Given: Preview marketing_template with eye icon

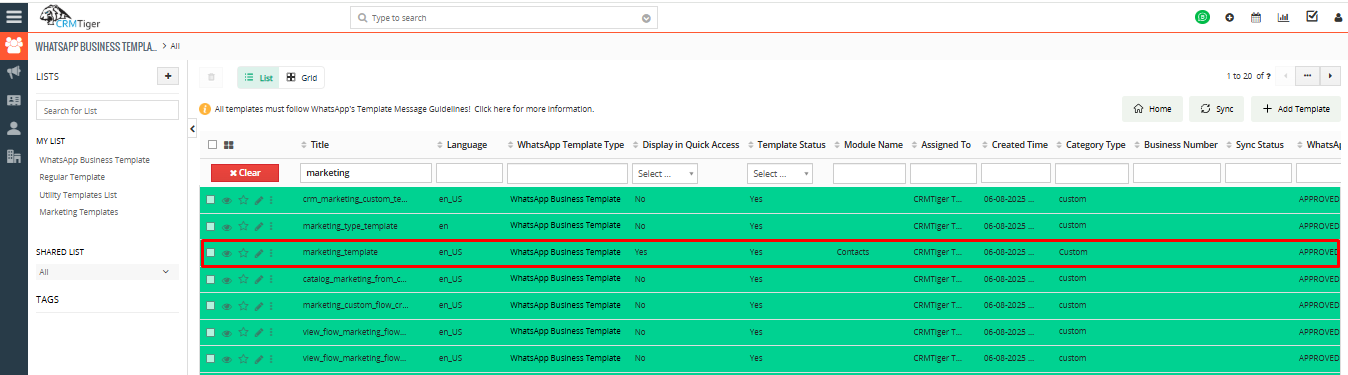Looking at the screenshot, I should point(227,253).
